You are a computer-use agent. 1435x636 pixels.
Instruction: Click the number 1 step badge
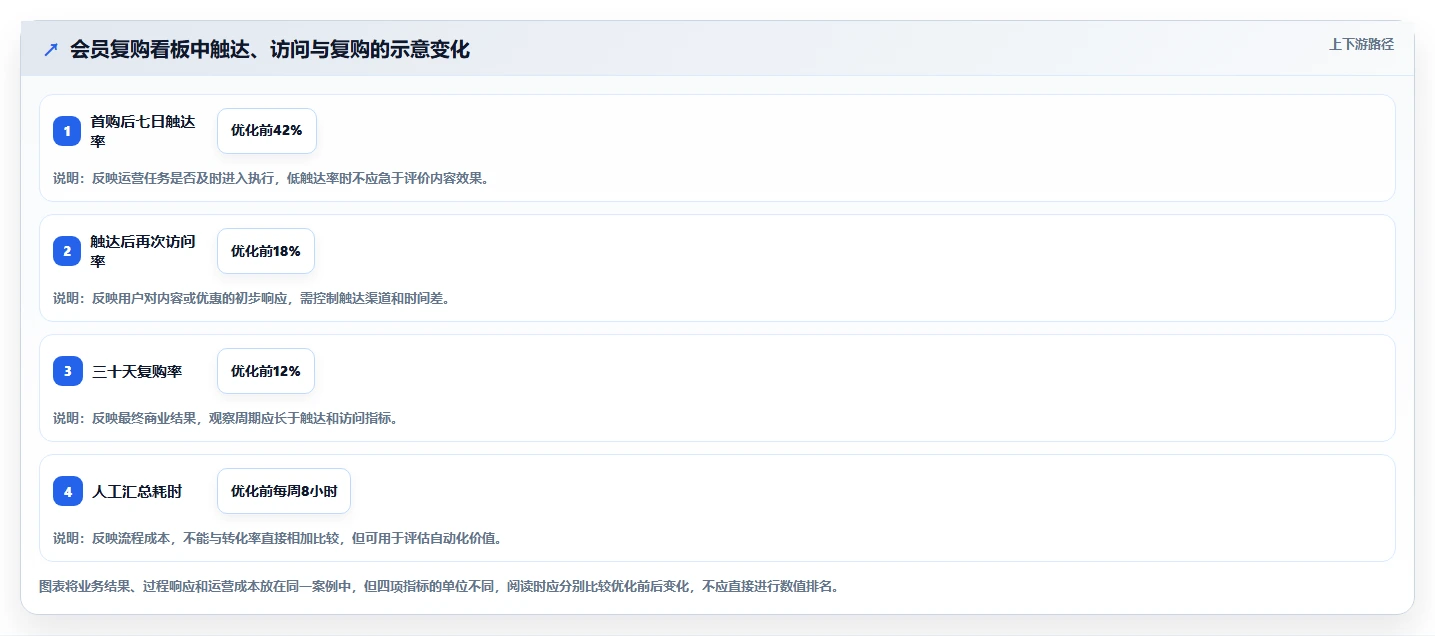point(67,131)
